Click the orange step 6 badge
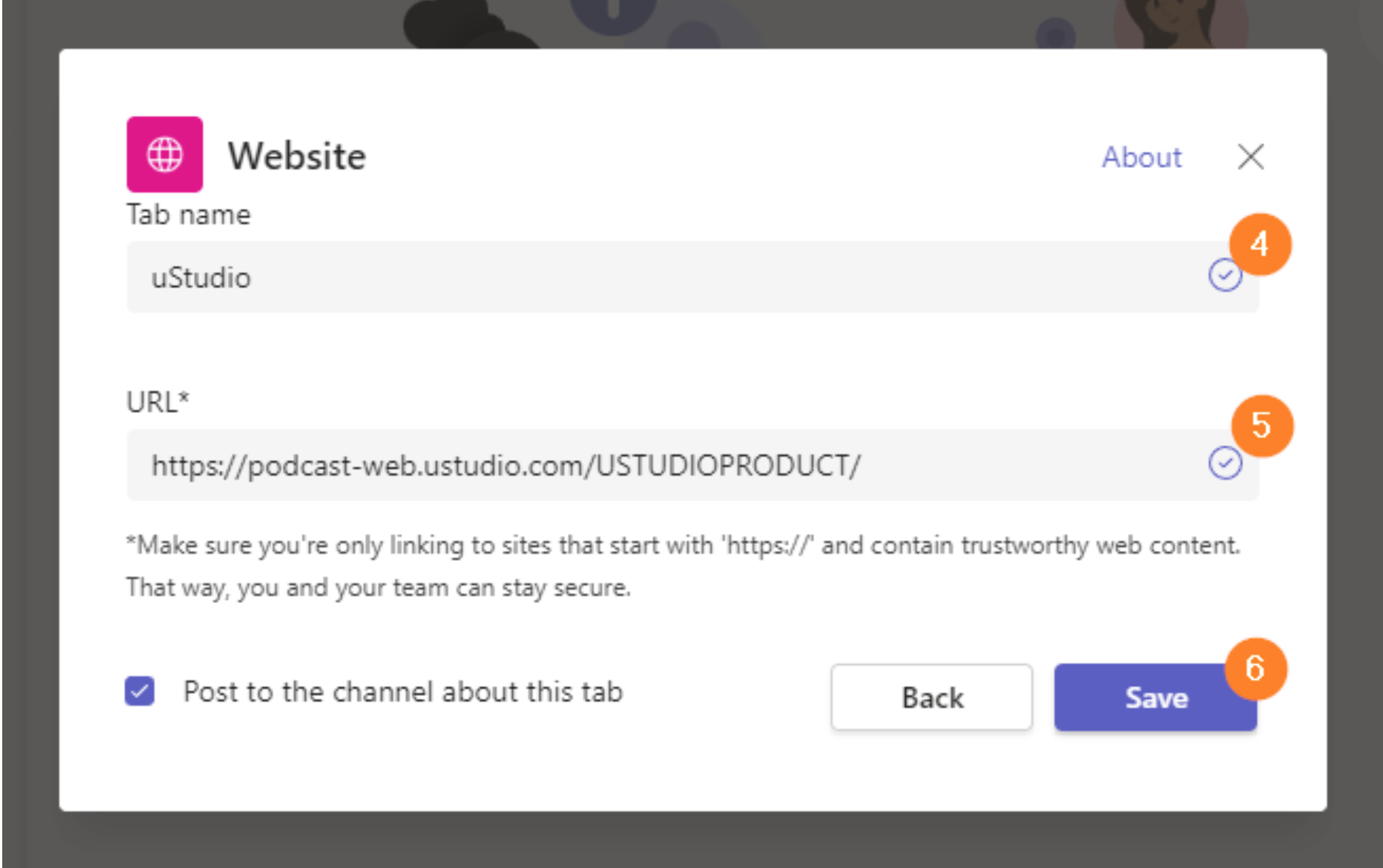Viewport: 1383px width, 868px height. tap(1256, 669)
